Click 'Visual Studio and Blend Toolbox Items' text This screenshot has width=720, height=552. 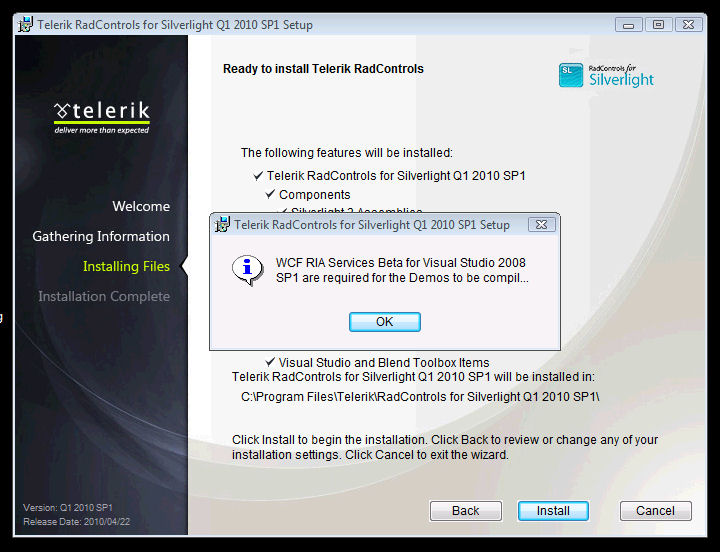384,362
